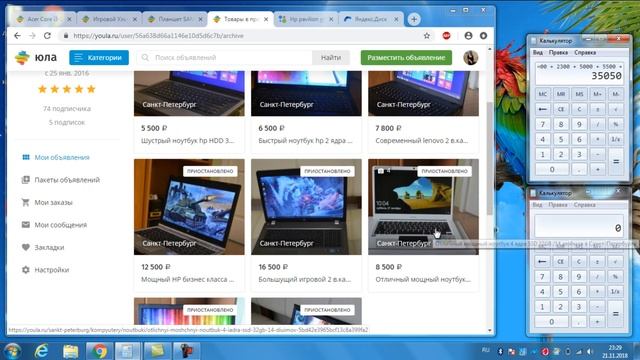Click the grid icon next to Мои объявления

26,157
